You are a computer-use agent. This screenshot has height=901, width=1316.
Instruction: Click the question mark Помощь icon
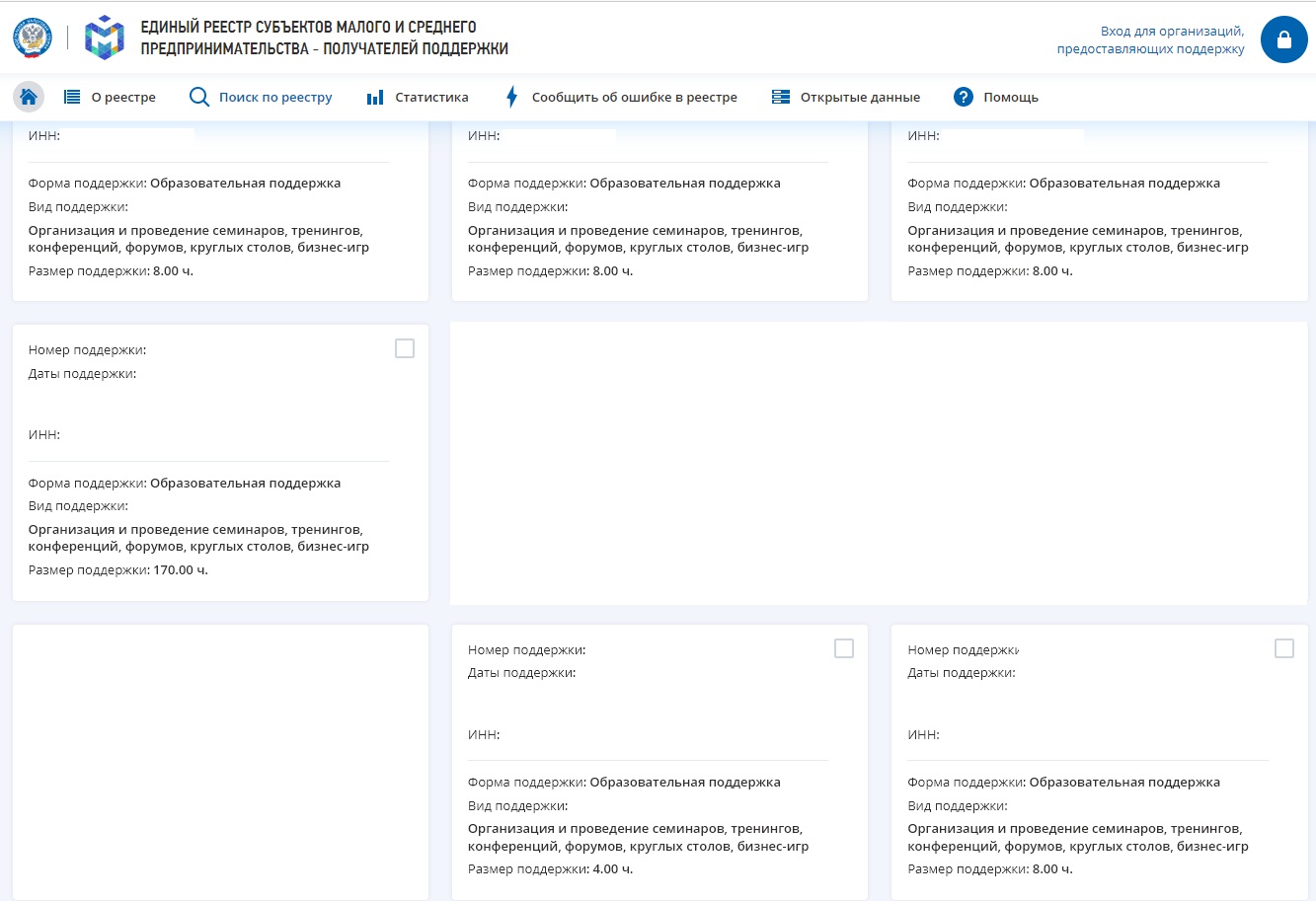(964, 97)
